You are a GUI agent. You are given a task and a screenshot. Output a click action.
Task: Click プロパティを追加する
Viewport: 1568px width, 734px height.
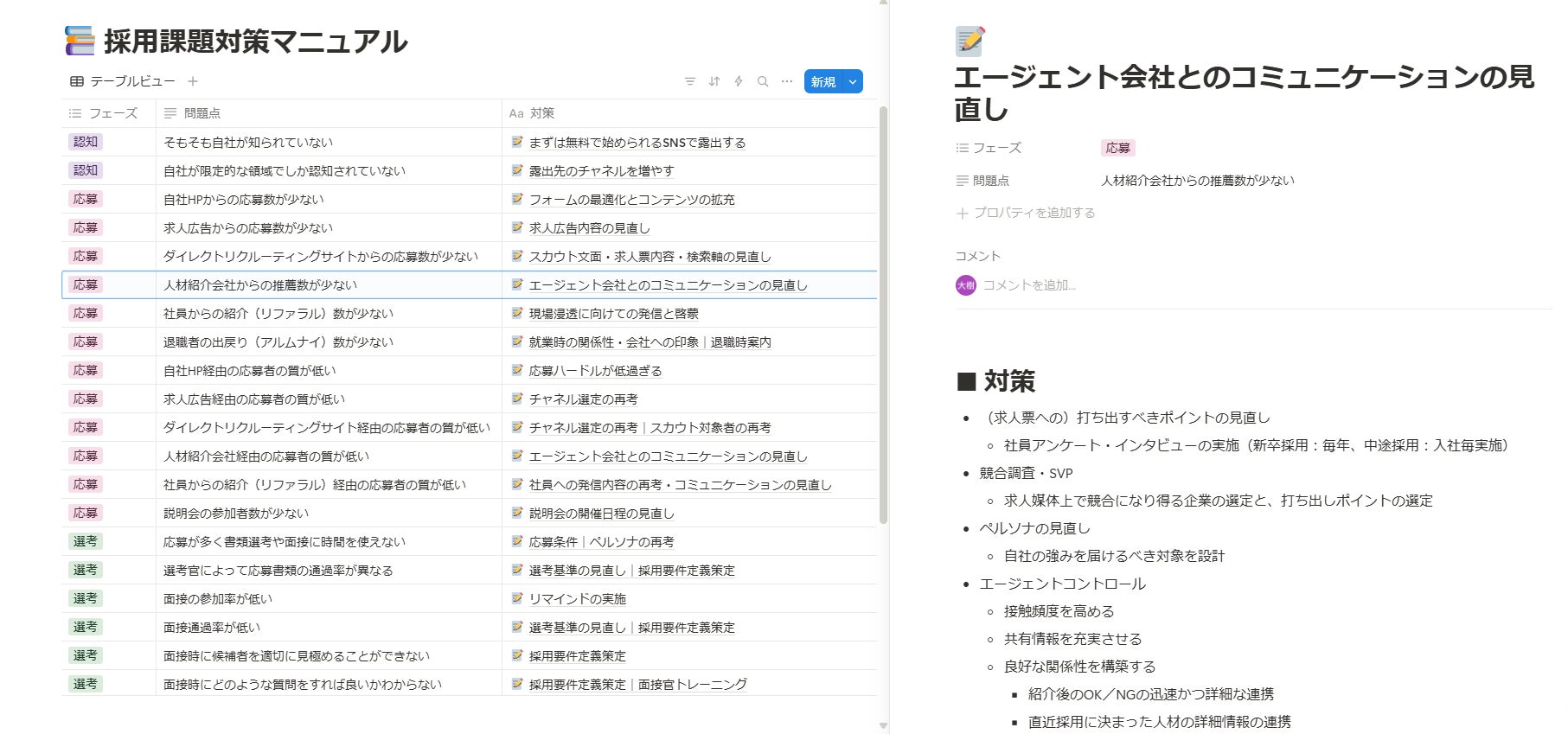point(1026,213)
